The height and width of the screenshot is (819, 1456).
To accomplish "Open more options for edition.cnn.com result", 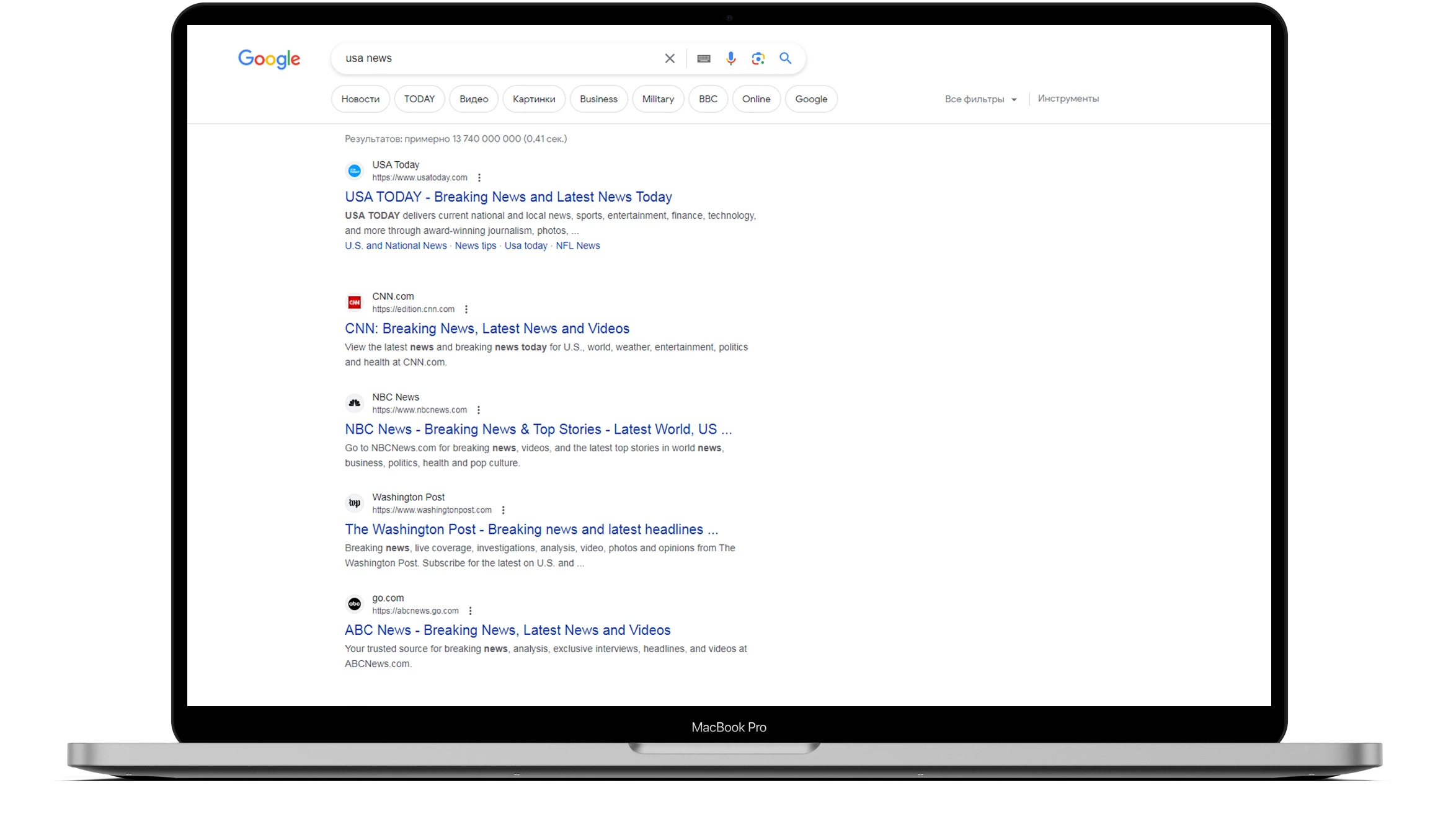I will (x=466, y=309).
